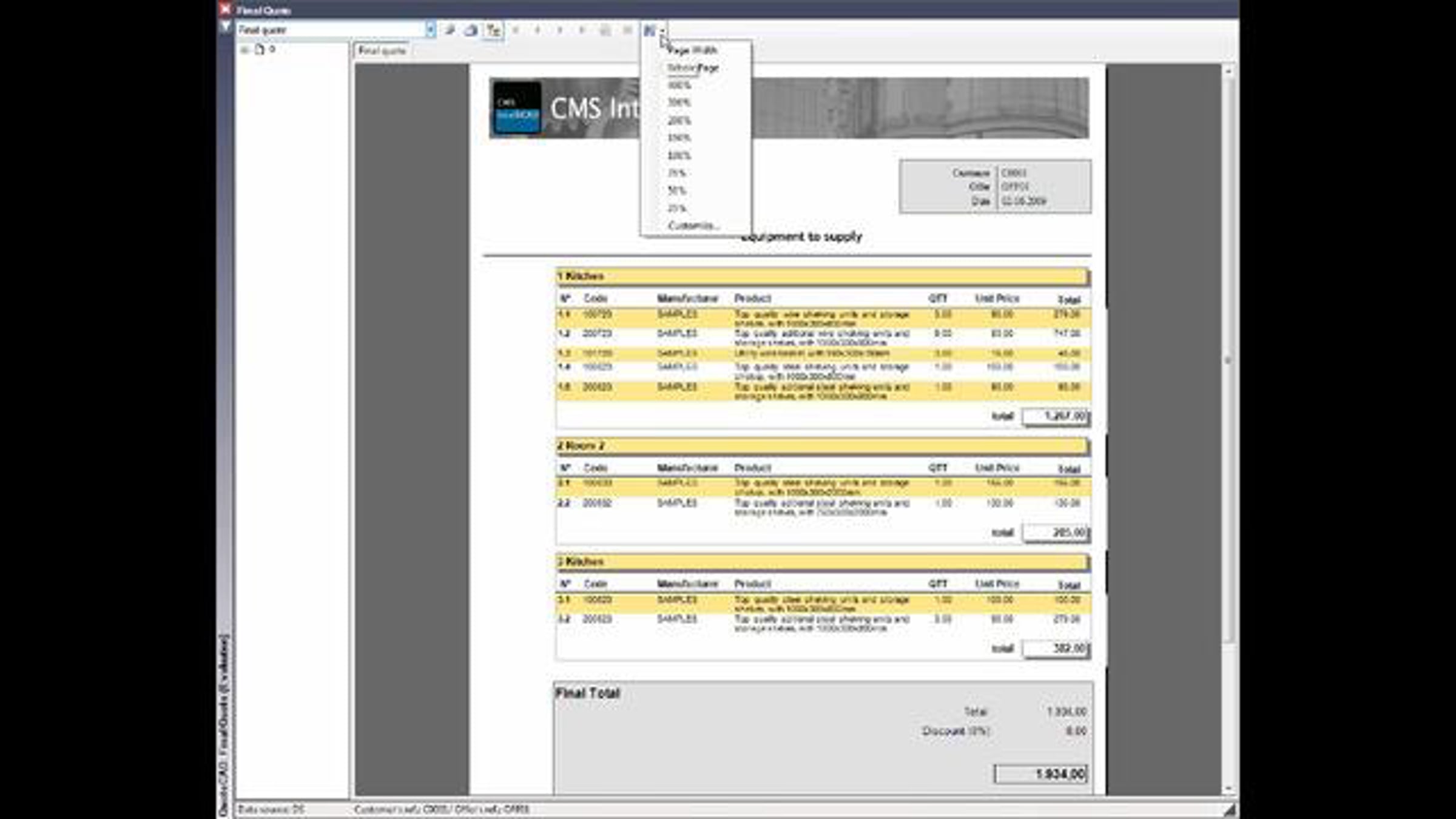Image resolution: width=1456 pixels, height=819 pixels.
Task: Open the Customize zoom option
Action: pyautogui.click(x=693, y=226)
